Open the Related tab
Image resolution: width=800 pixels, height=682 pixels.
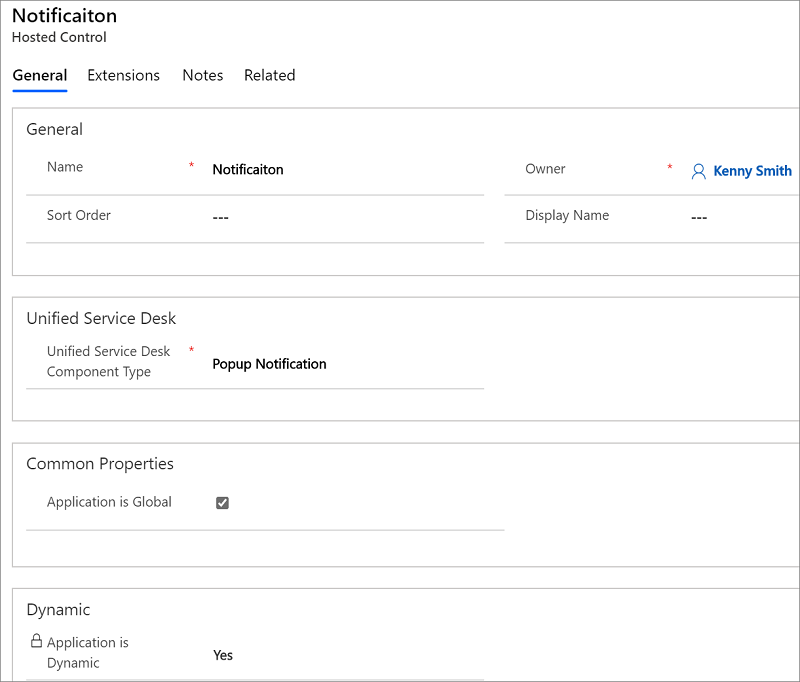(x=269, y=75)
